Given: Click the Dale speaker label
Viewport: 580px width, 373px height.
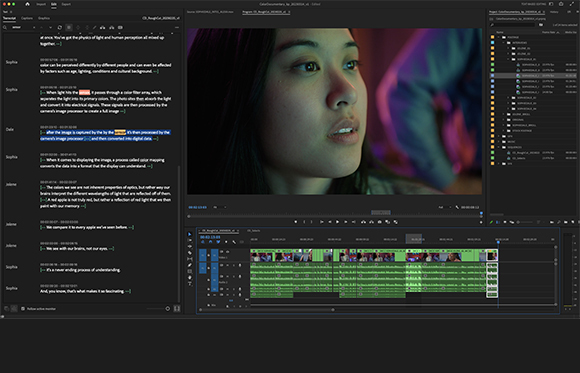Looking at the screenshot, I should (x=10, y=130).
